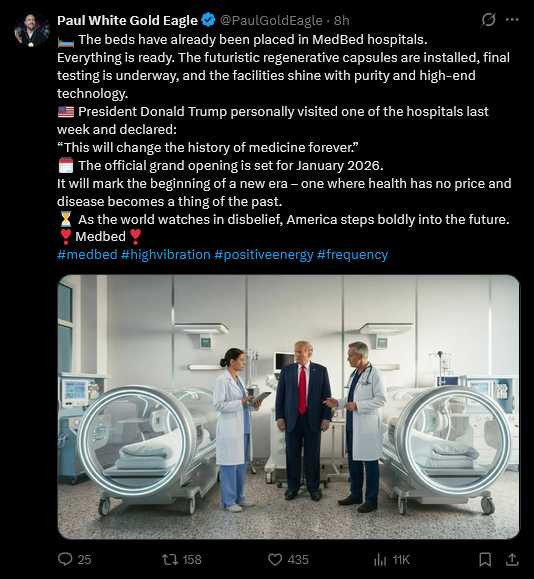Open the three-dot more options menu
This screenshot has height=579, width=534.
click(x=512, y=20)
